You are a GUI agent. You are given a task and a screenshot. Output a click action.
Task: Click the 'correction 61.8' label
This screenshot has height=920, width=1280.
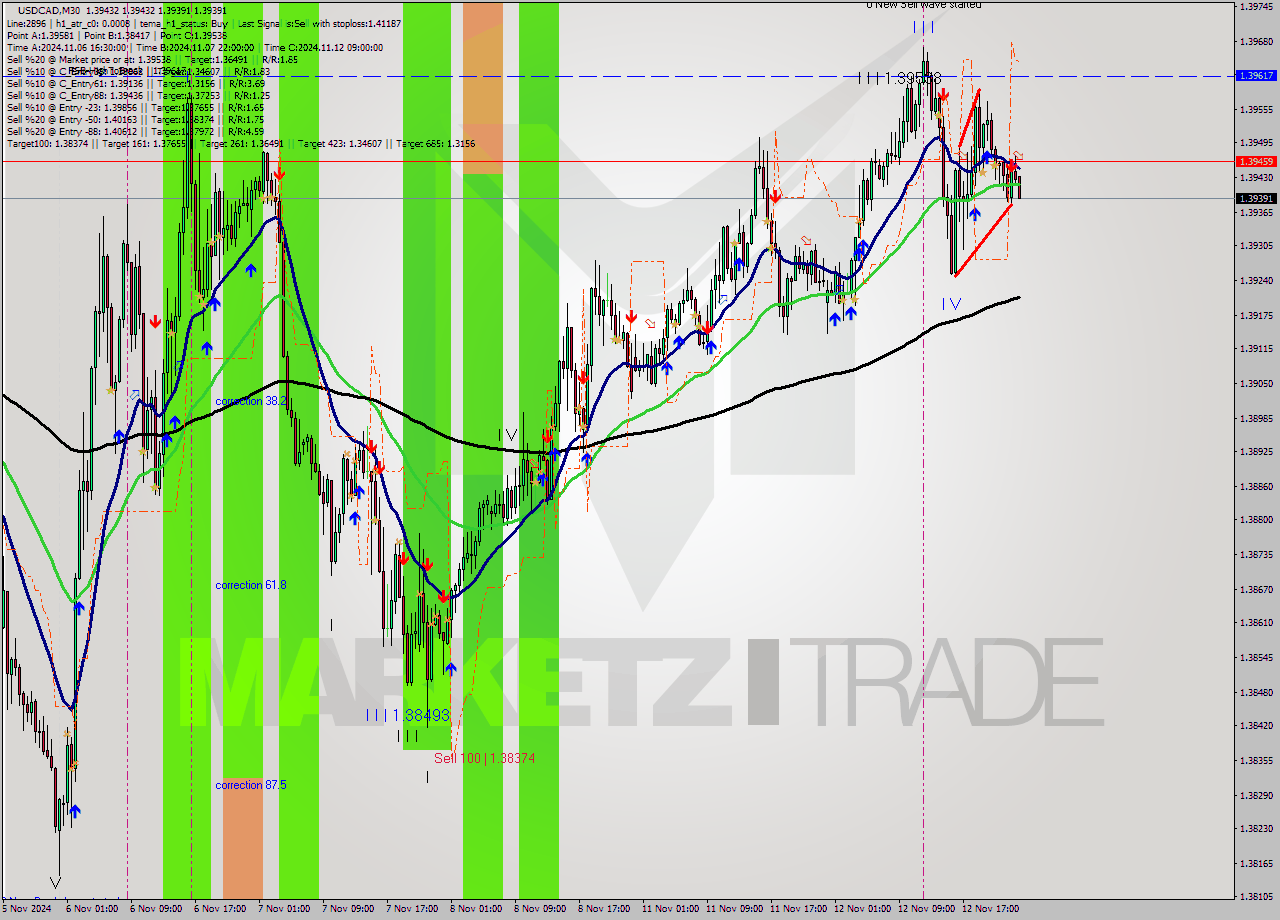[x=251, y=585]
